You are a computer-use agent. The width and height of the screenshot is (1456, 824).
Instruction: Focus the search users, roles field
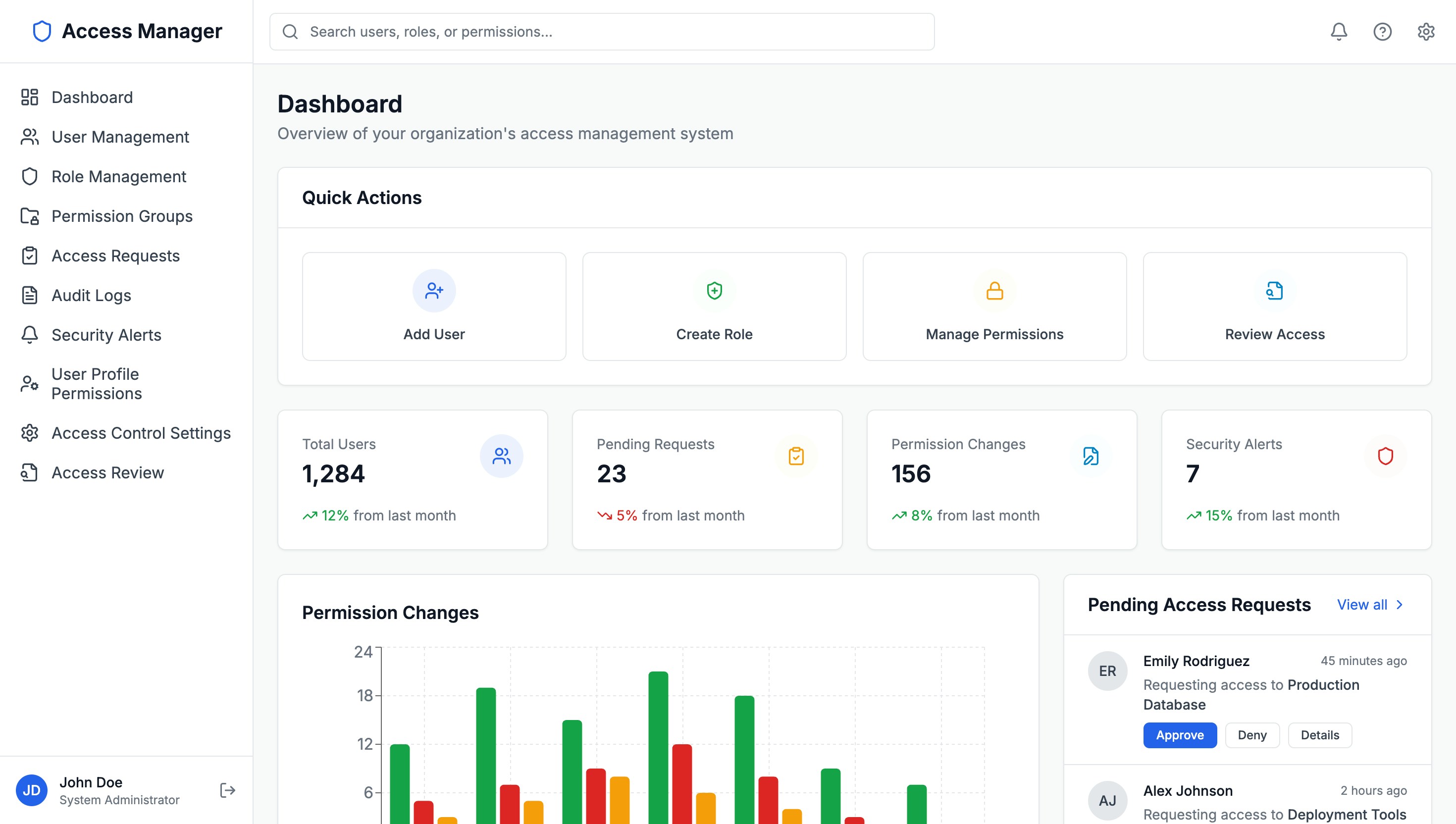click(602, 32)
